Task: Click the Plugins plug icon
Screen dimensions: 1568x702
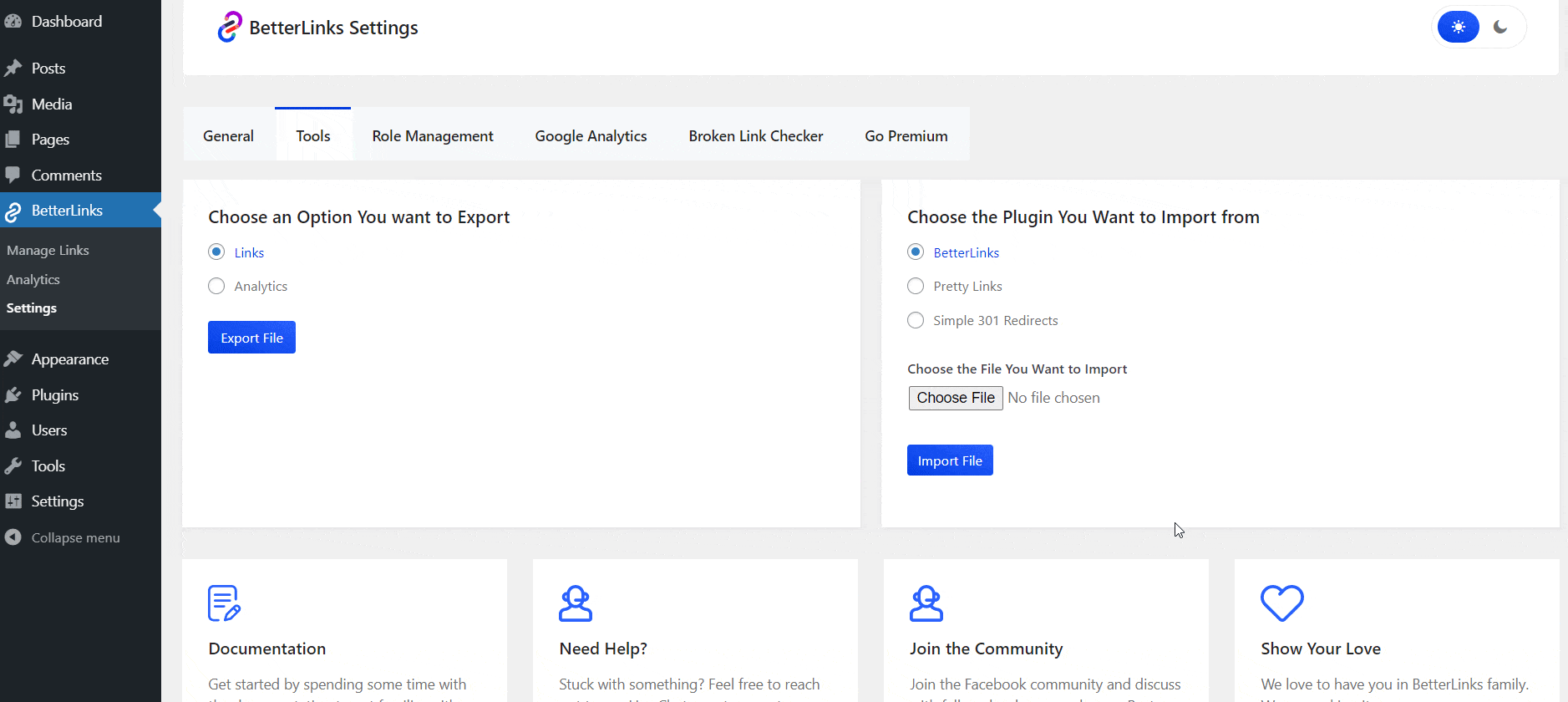Action: pos(13,395)
